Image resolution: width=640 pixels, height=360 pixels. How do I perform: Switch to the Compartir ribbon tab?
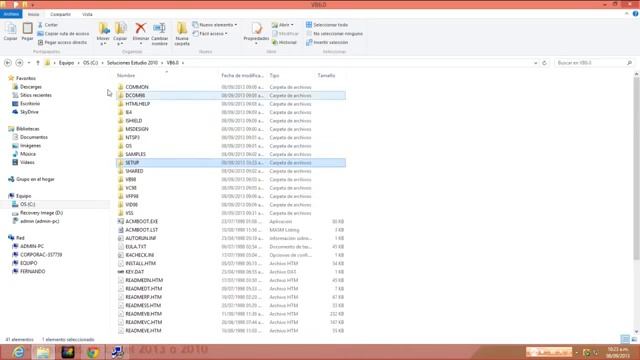pos(60,14)
